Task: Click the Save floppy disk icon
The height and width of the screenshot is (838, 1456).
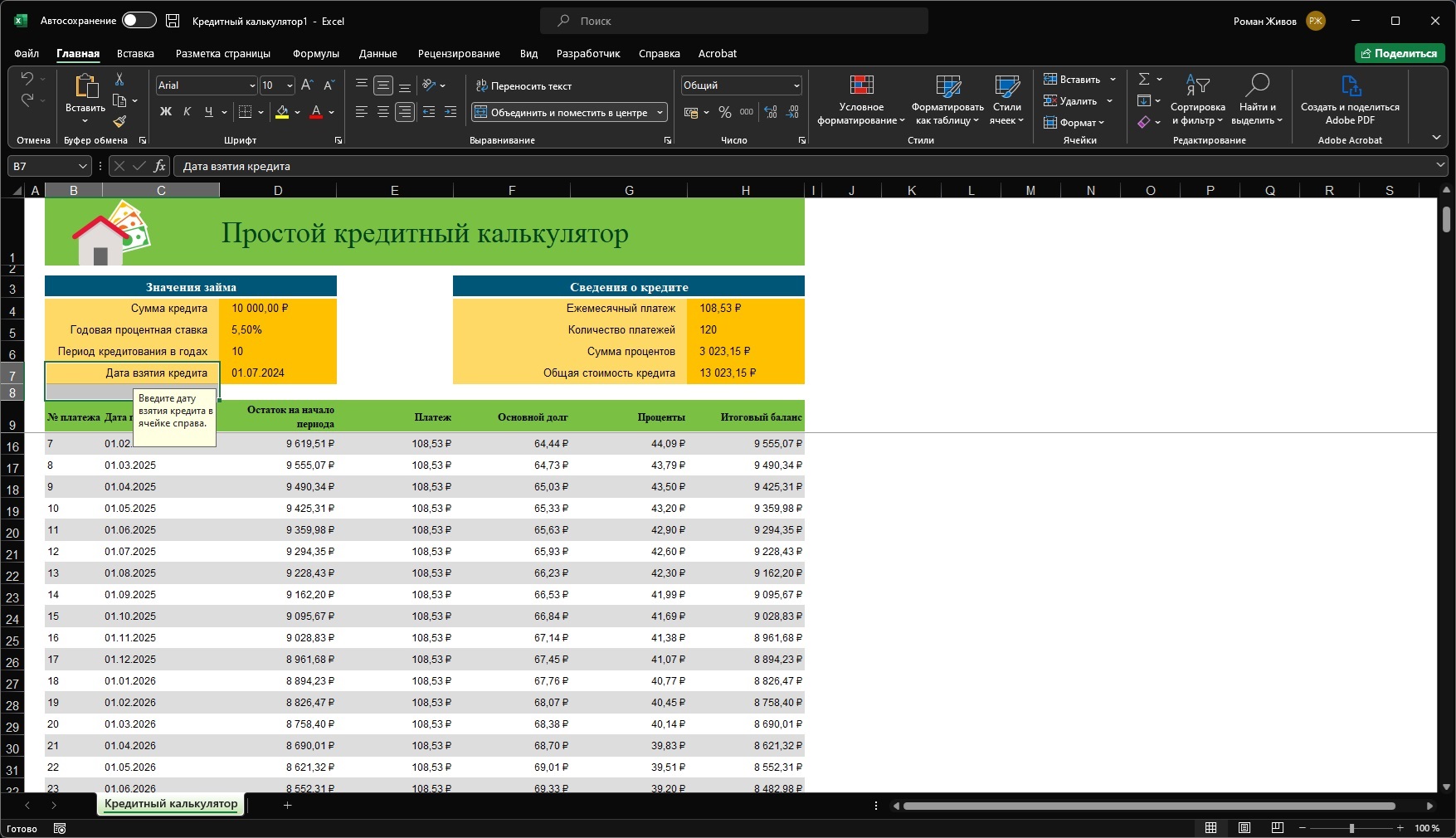Action: (173, 21)
